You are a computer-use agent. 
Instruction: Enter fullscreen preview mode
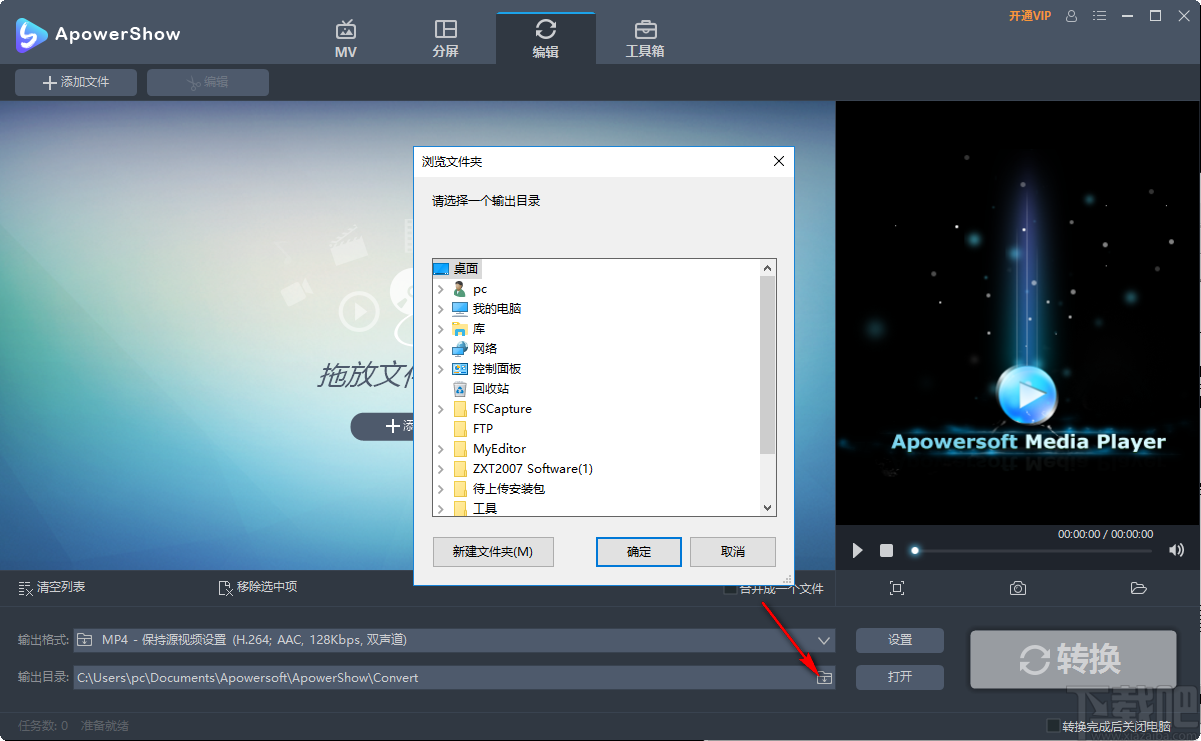(897, 588)
